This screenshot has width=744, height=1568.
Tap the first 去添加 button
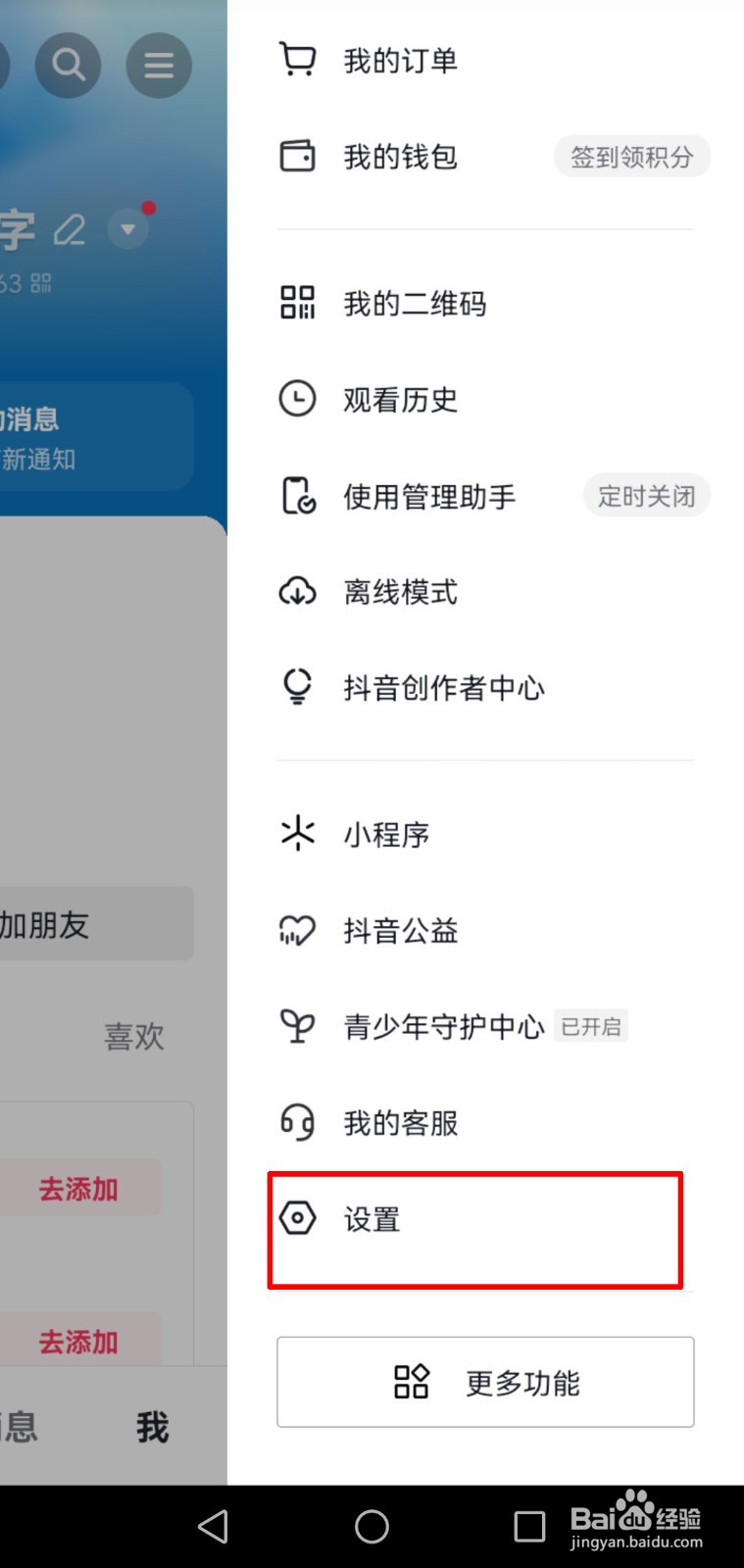pyautogui.click(x=78, y=1189)
